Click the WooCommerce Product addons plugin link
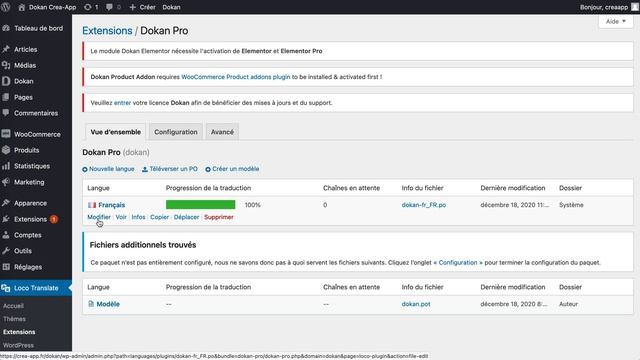 pos(236,77)
